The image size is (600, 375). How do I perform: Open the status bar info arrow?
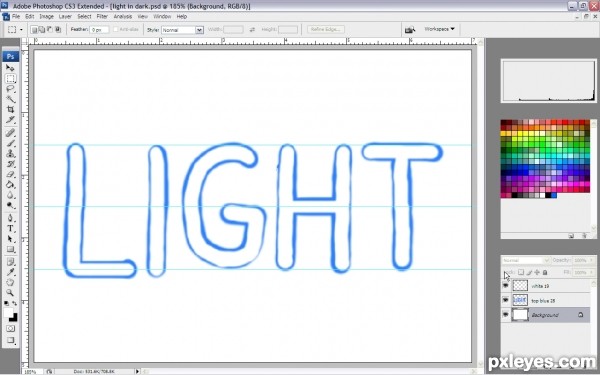point(137,371)
